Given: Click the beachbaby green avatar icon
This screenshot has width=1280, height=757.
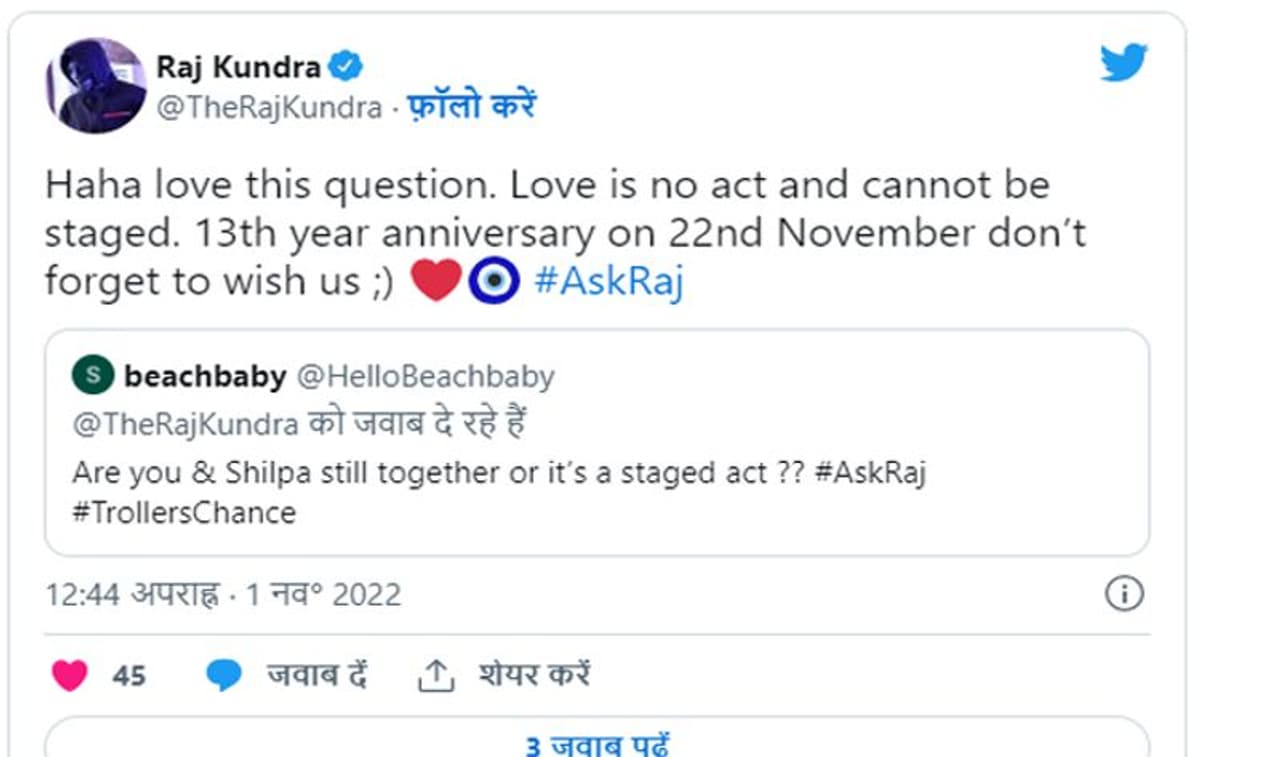Looking at the screenshot, I should click(92, 376).
